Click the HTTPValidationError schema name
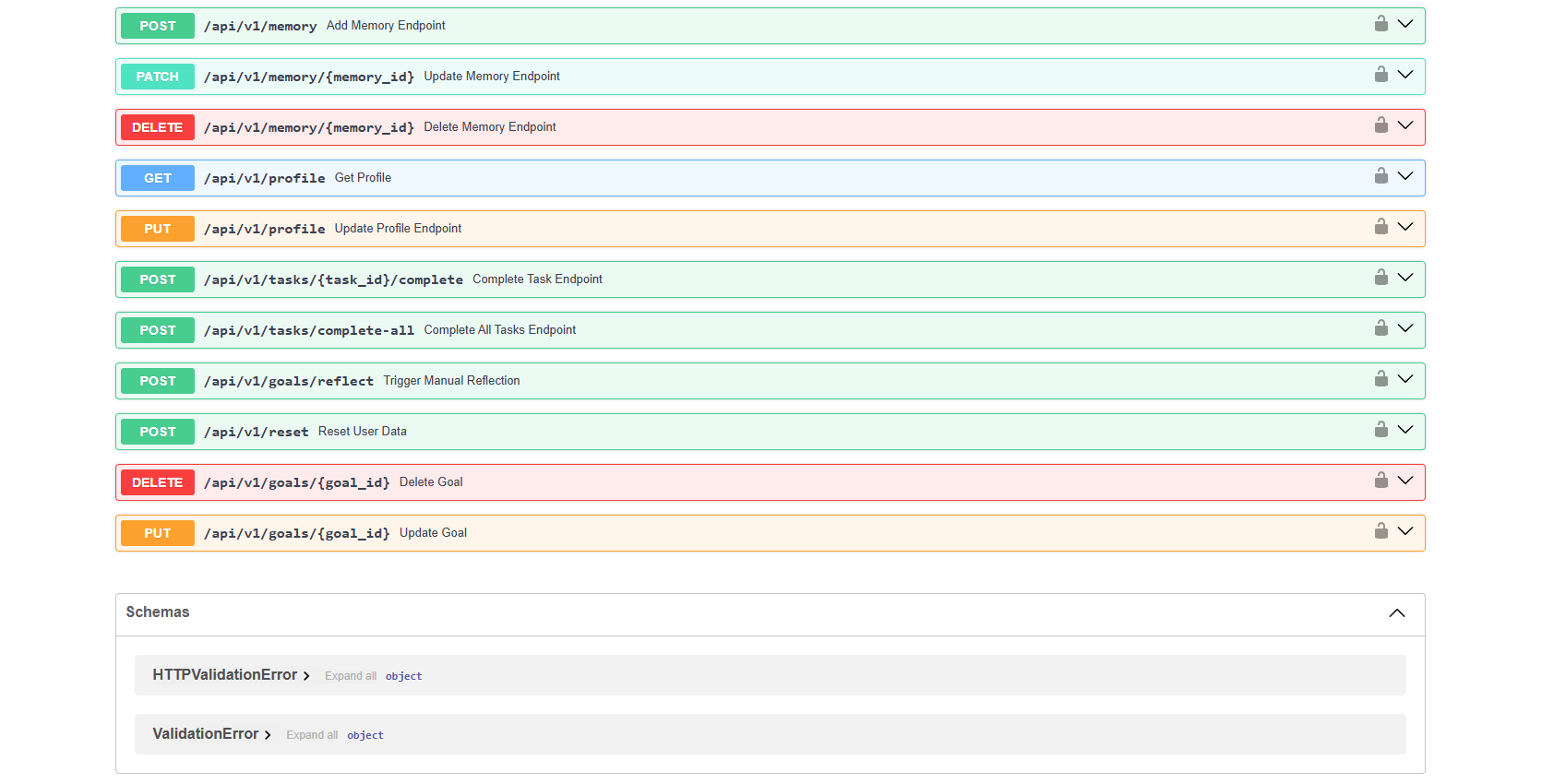This screenshot has width=1554, height=784. pyautogui.click(x=225, y=675)
